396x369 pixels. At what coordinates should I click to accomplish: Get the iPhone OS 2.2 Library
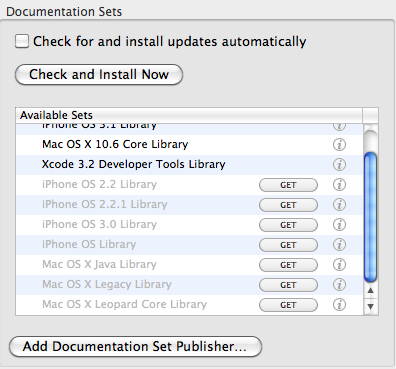288,185
